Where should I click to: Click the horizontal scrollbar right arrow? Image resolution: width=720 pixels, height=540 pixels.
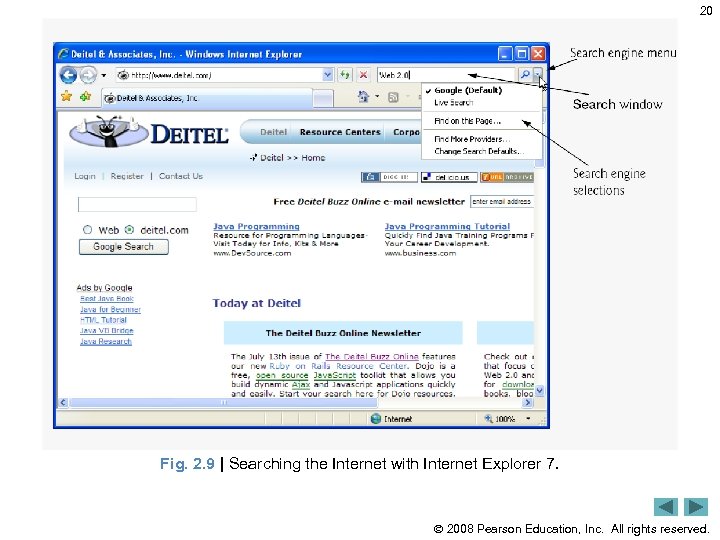point(528,403)
